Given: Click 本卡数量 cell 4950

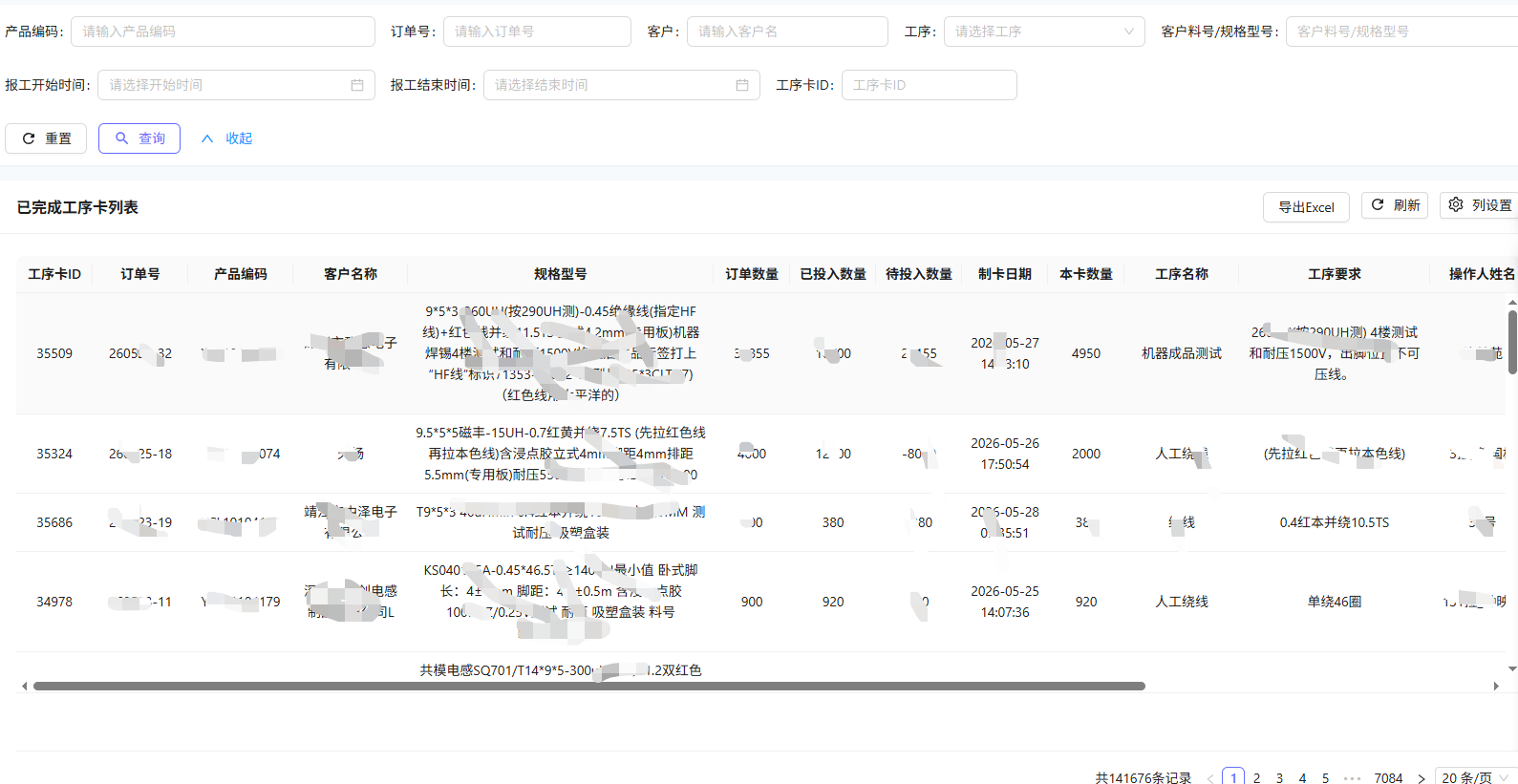Looking at the screenshot, I should point(1086,353).
